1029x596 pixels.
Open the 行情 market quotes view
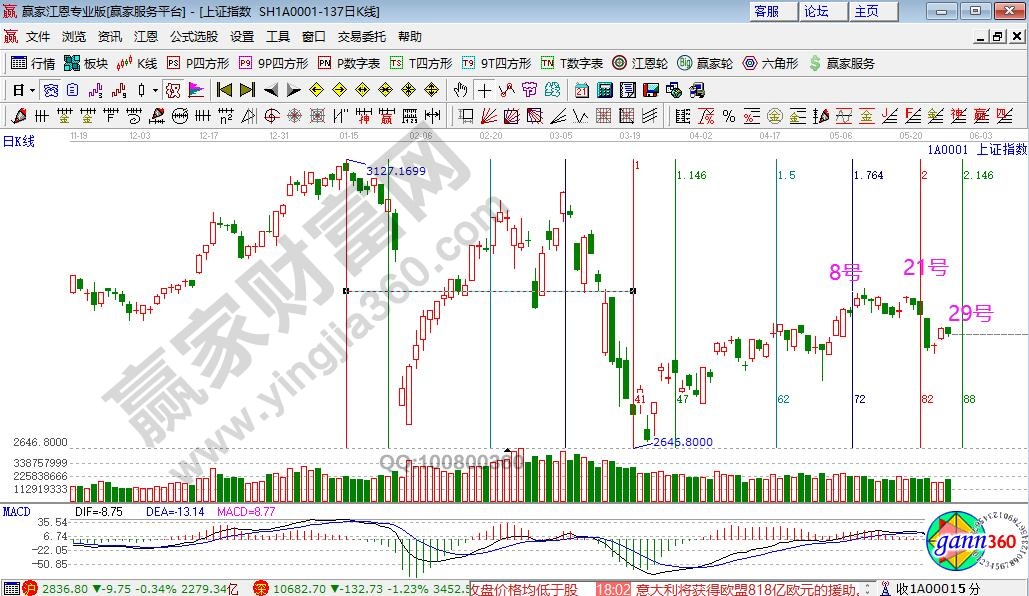(x=33, y=63)
